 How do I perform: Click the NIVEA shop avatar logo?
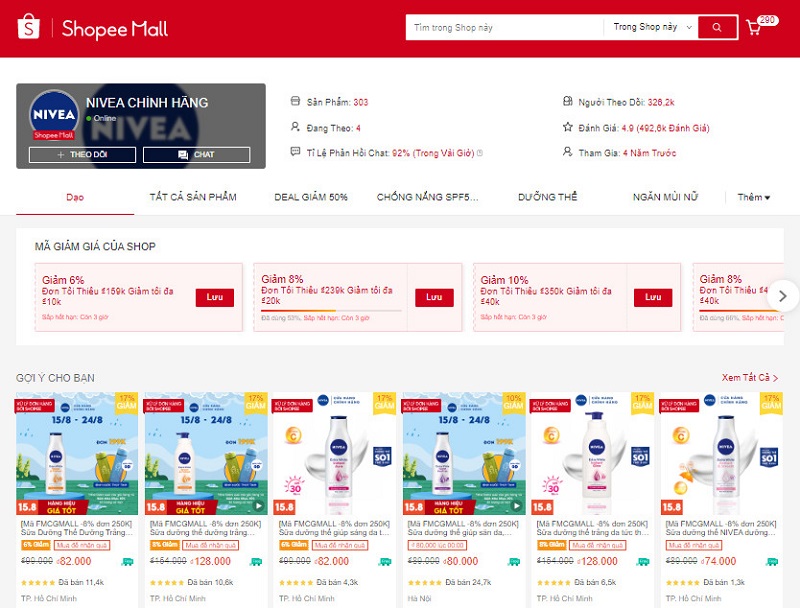pyautogui.click(x=54, y=115)
